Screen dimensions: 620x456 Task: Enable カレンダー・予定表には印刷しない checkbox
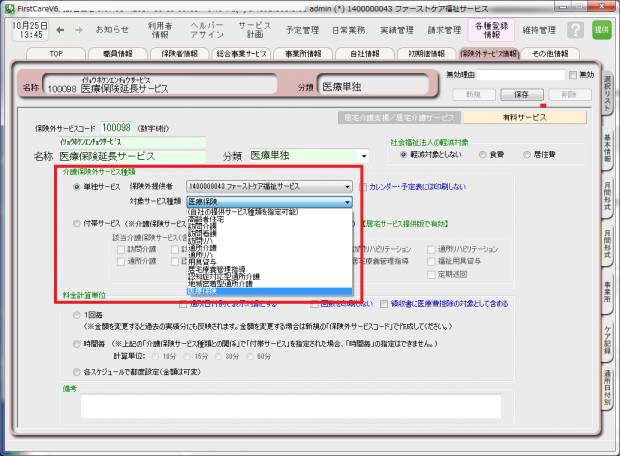click(x=364, y=187)
